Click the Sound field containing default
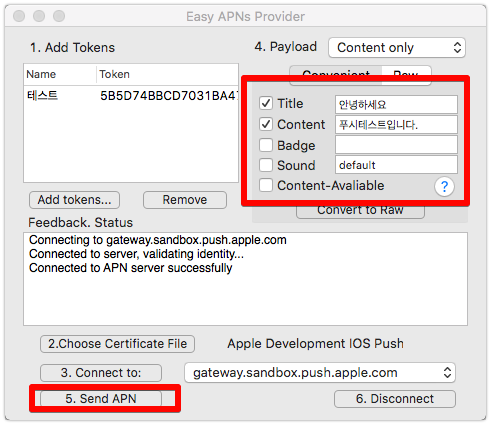The height and width of the screenshot is (425, 491). pyautogui.click(x=396, y=165)
